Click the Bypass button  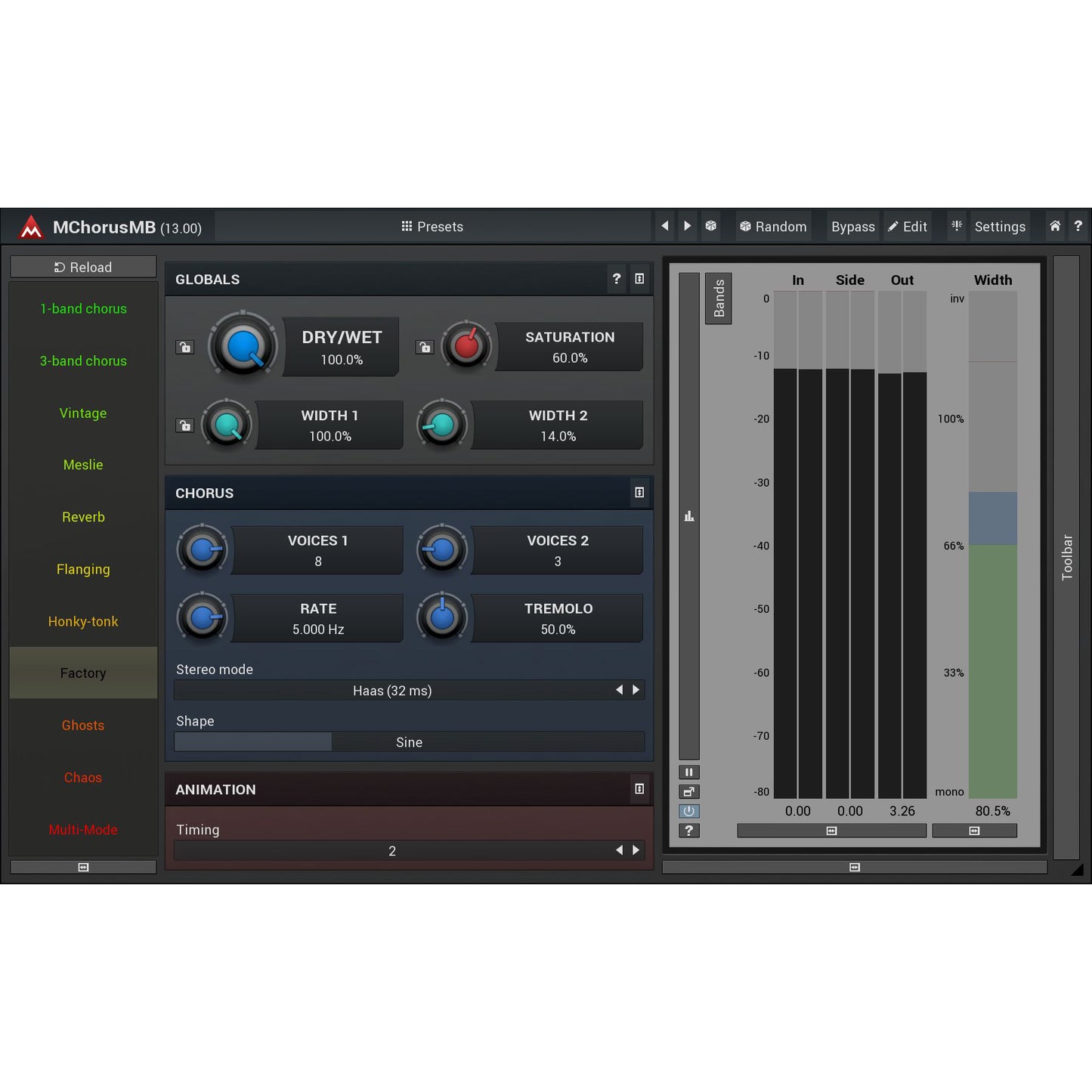pyautogui.click(x=852, y=227)
